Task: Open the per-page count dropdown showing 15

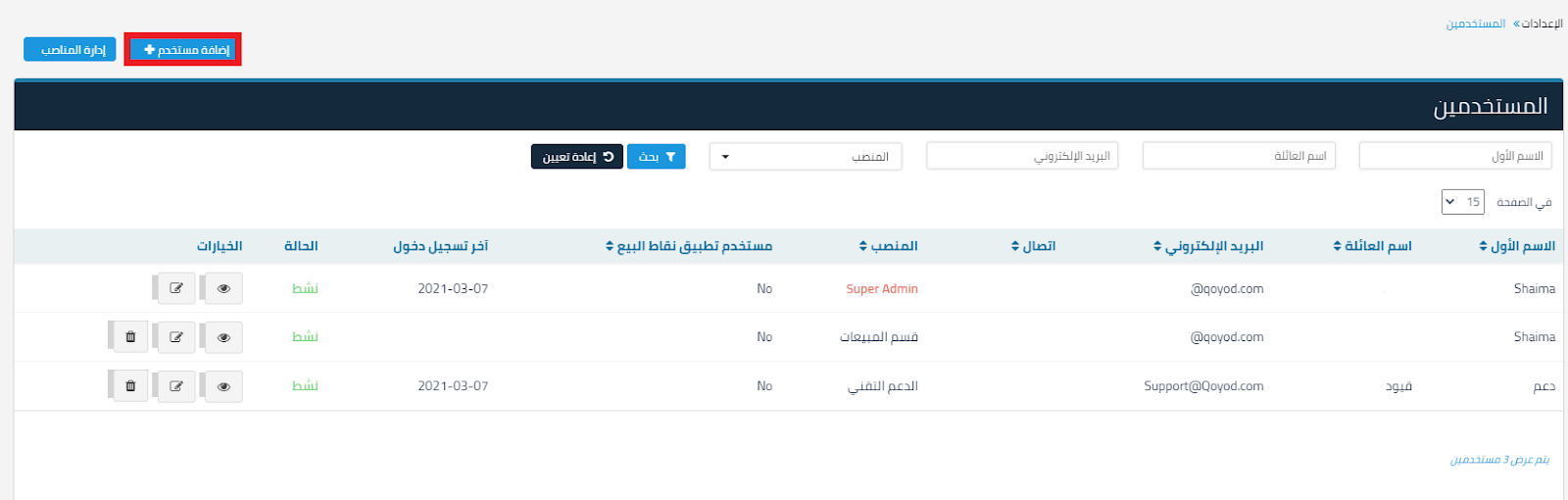Action: (1462, 202)
